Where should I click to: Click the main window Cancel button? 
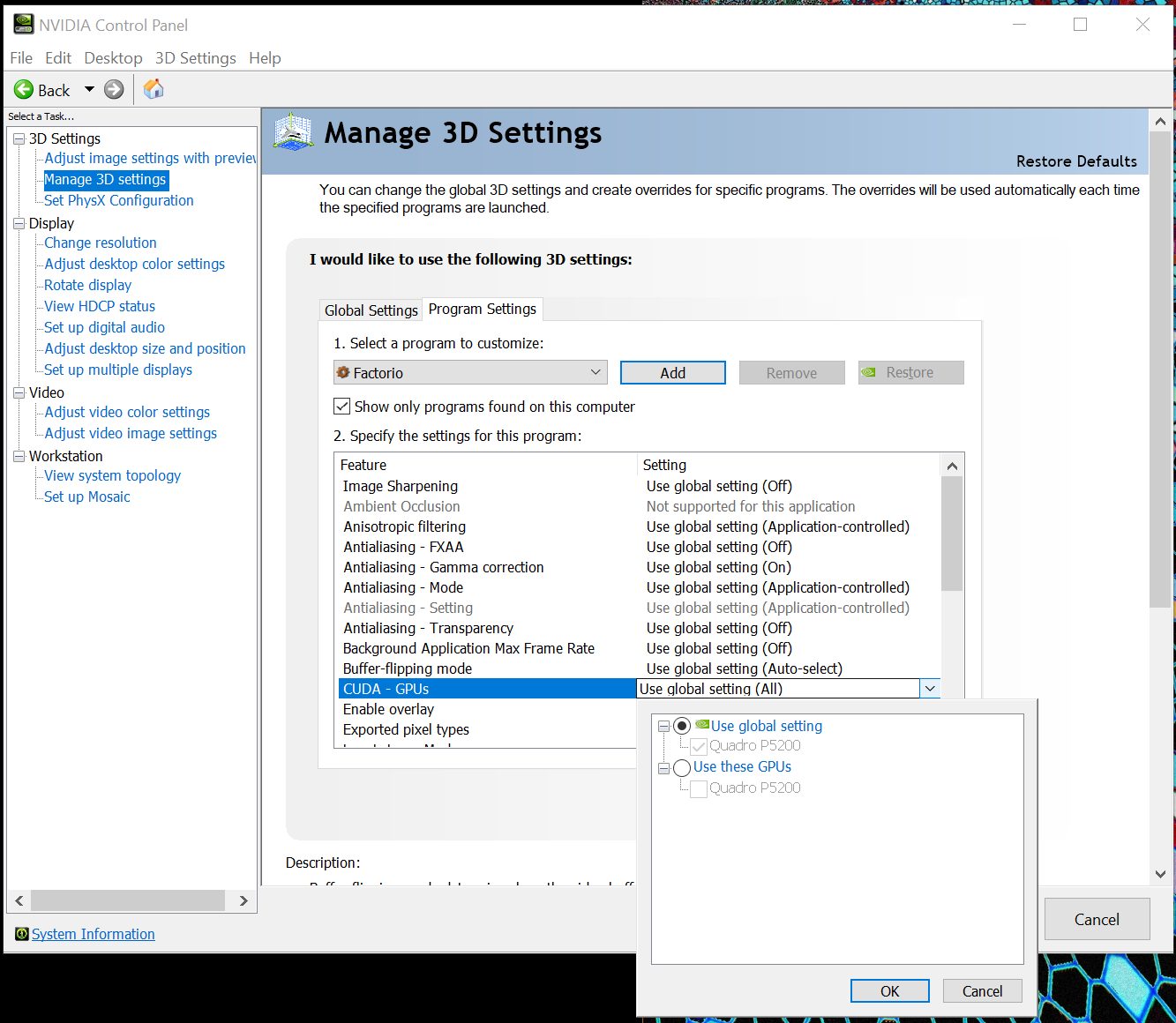[x=1097, y=919]
